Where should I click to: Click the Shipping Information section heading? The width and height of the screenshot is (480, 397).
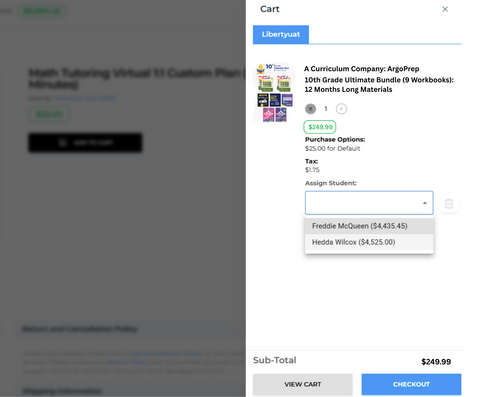coord(62,391)
